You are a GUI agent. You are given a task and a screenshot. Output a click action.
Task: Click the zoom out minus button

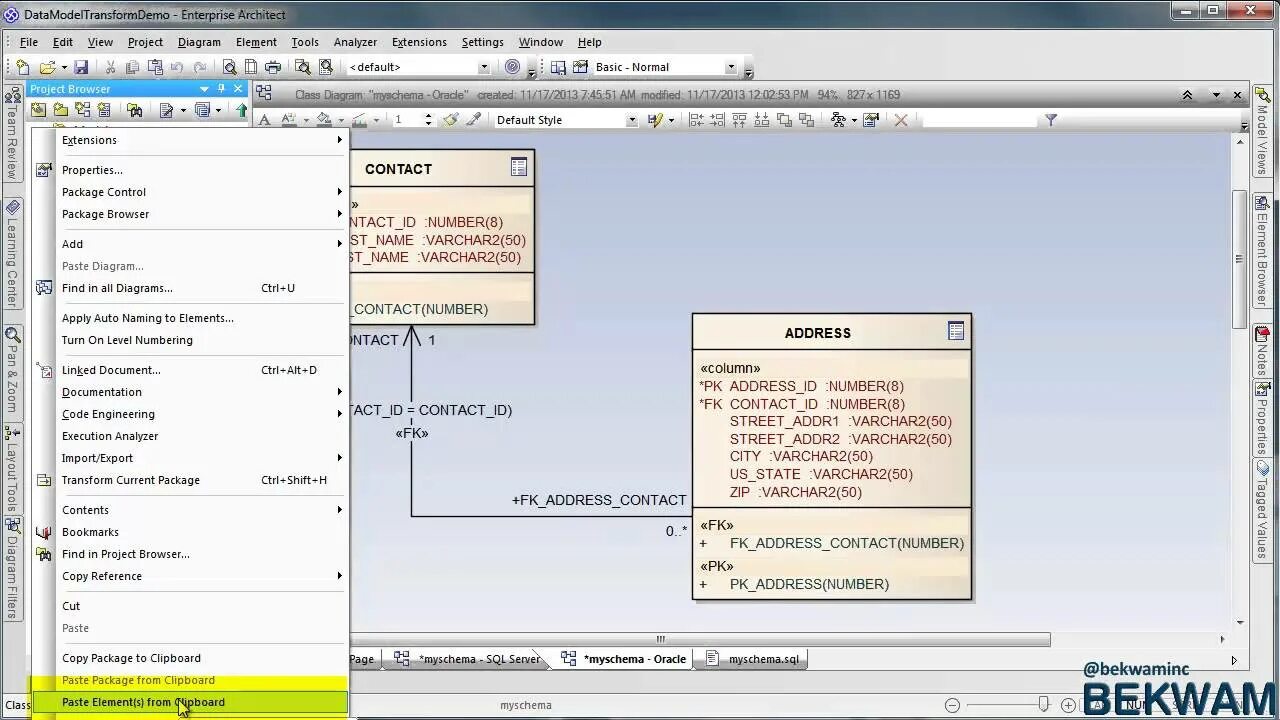(x=952, y=705)
